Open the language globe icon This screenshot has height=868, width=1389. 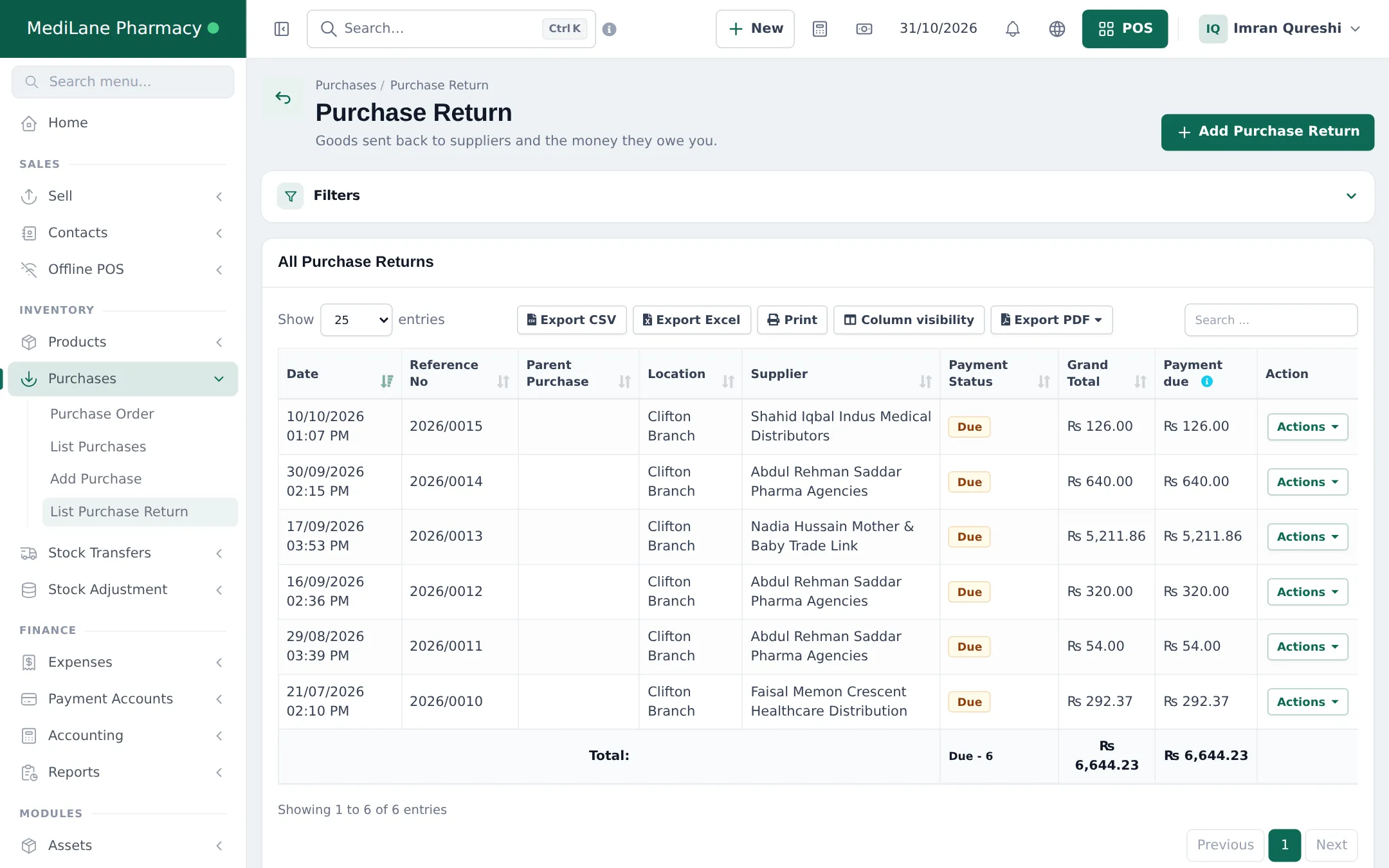pos(1057,29)
